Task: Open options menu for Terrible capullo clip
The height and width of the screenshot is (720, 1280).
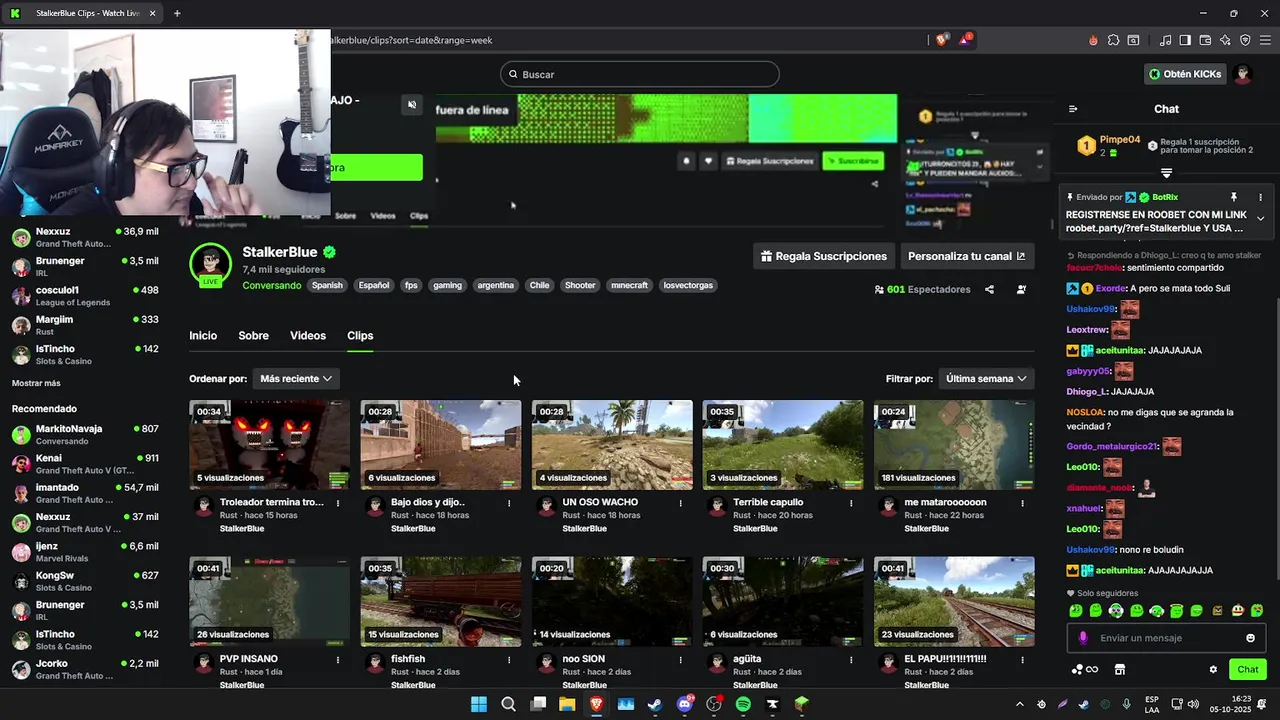Action: [x=851, y=503]
